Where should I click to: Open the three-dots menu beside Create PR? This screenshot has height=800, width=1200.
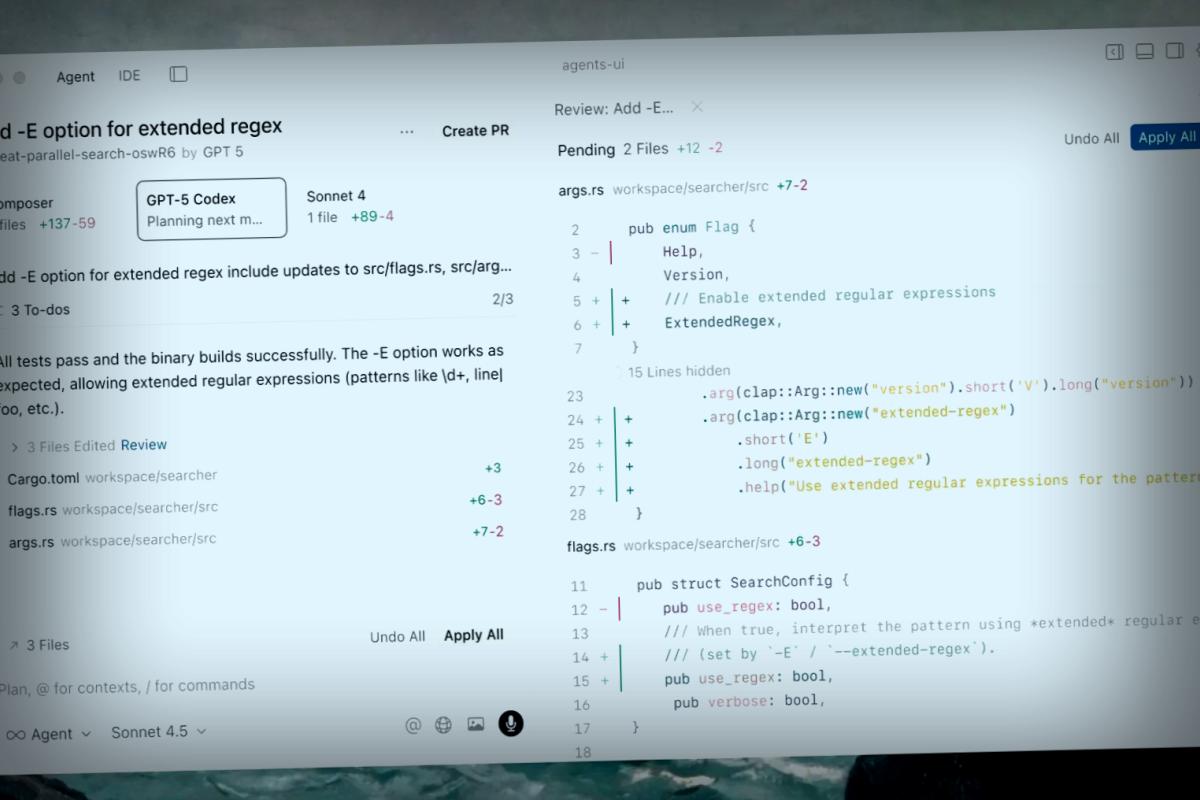coord(407,131)
